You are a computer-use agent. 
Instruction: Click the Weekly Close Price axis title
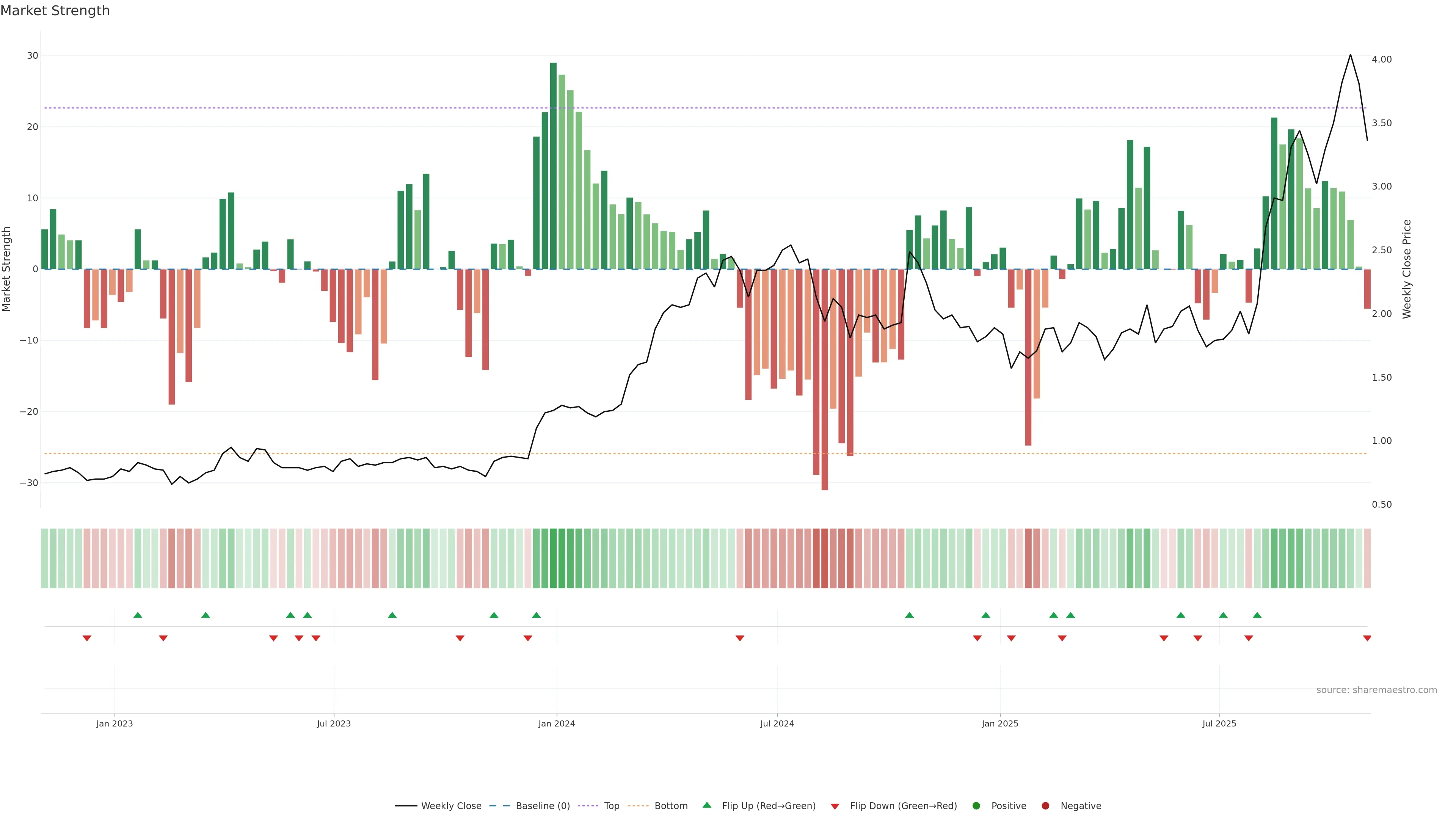(x=1407, y=269)
